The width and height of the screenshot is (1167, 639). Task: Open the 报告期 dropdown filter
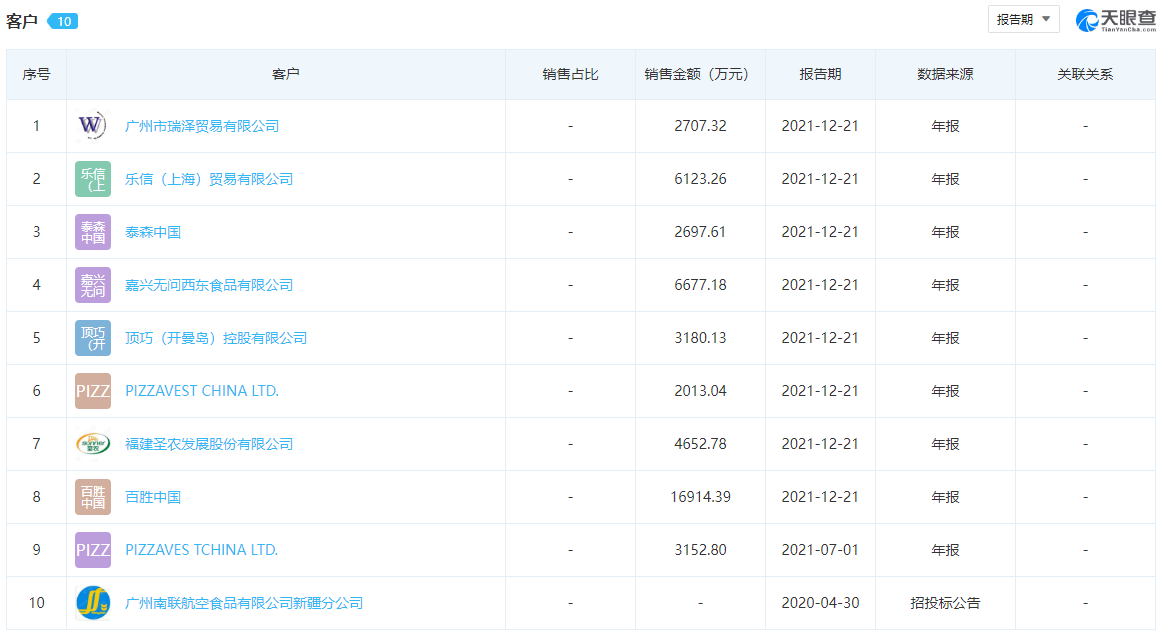tap(1023, 19)
